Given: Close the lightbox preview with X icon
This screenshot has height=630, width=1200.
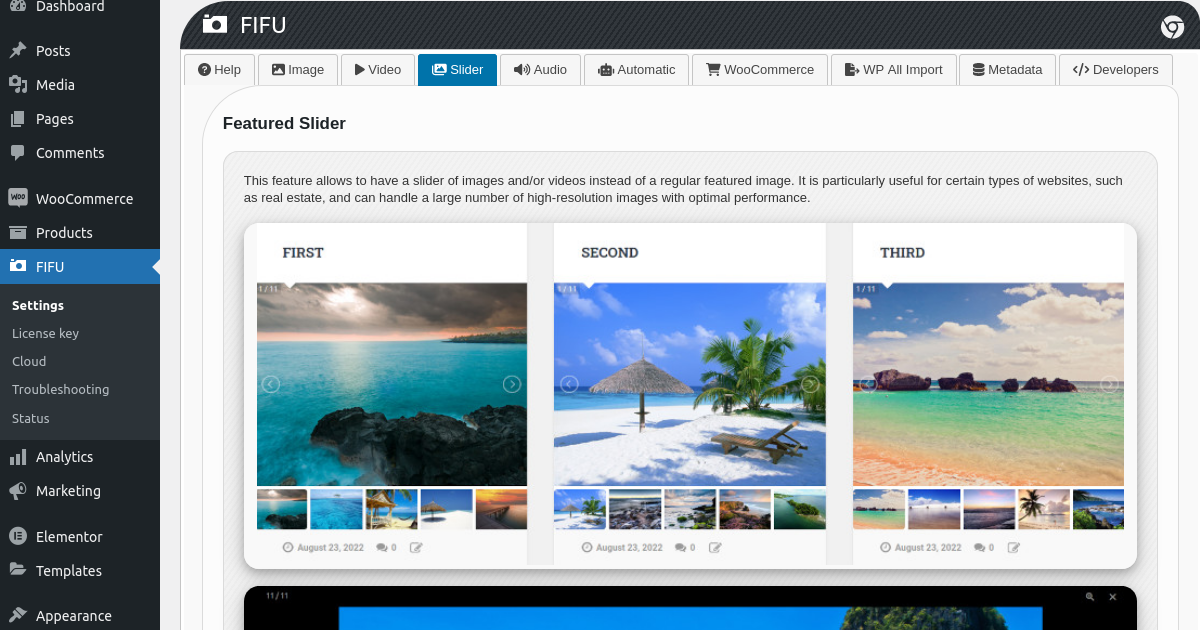Looking at the screenshot, I should [x=1113, y=597].
